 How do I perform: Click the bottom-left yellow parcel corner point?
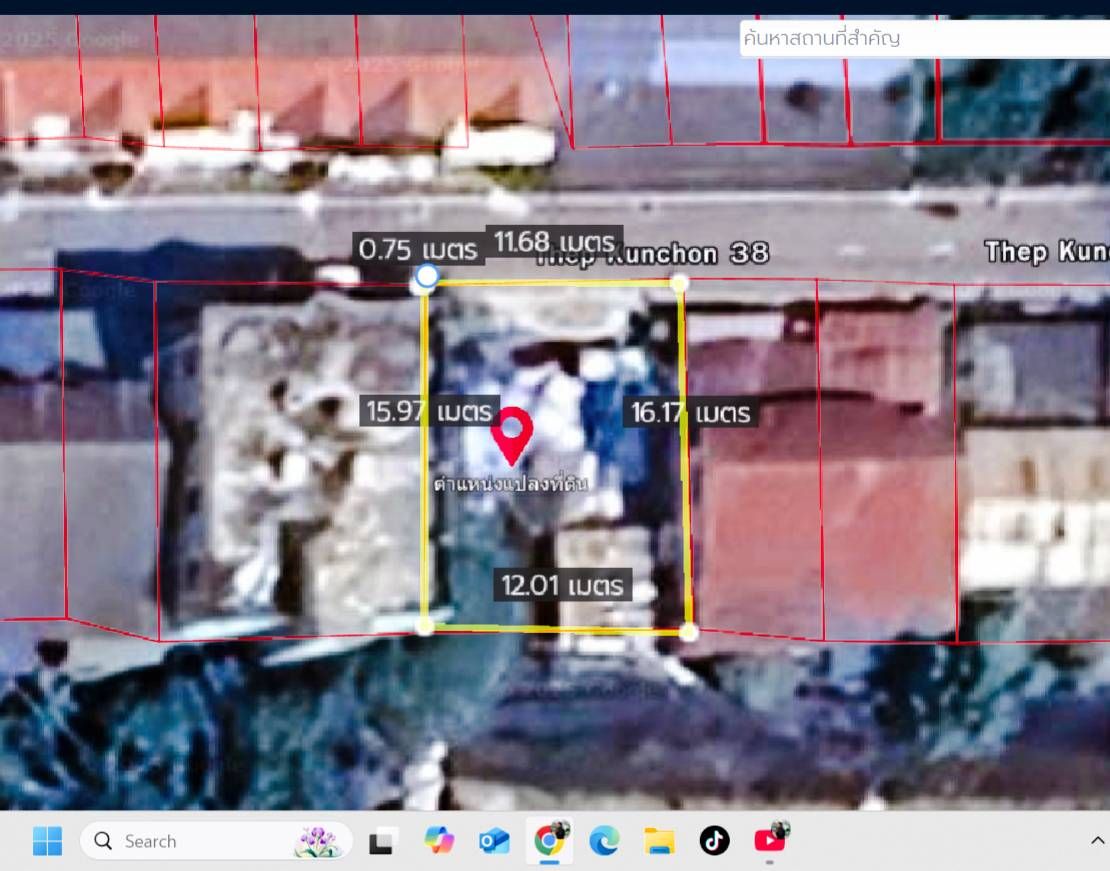click(425, 626)
